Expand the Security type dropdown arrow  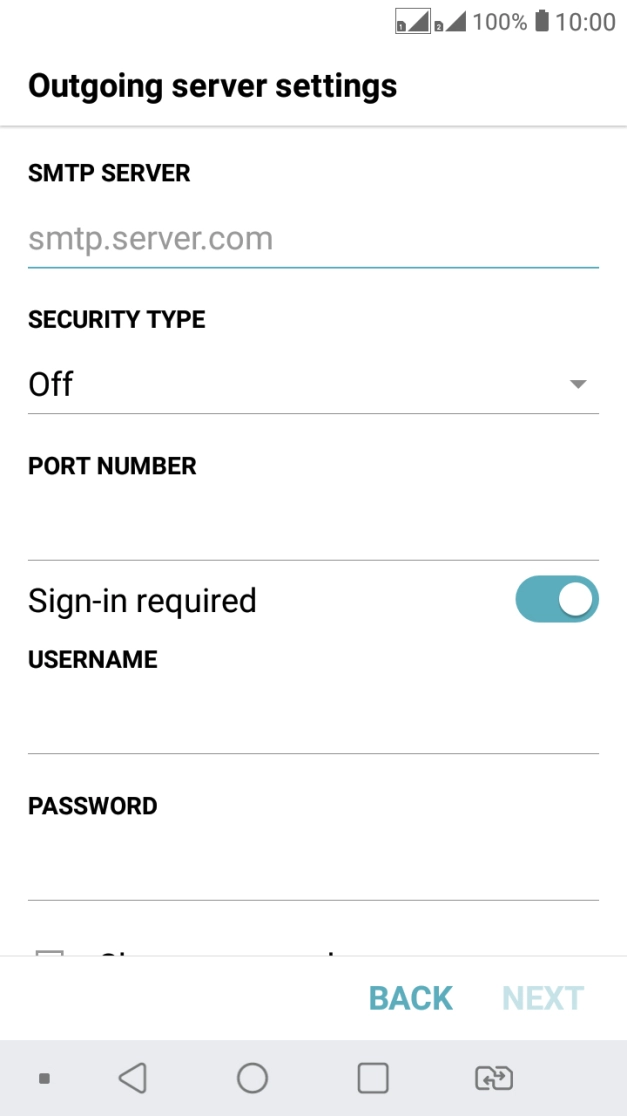tap(577, 384)
